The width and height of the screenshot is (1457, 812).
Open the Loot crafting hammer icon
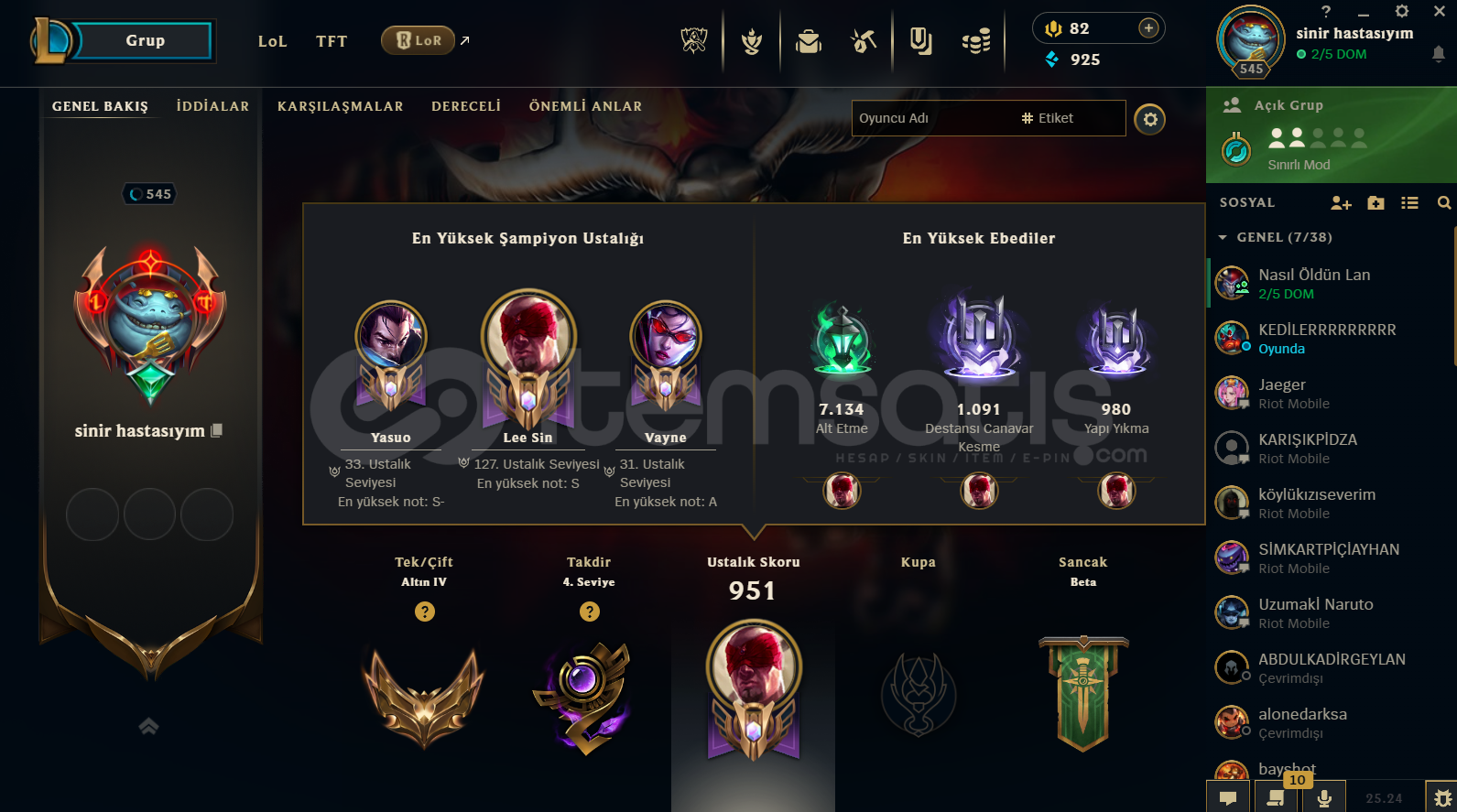click(x=864, y=41)
